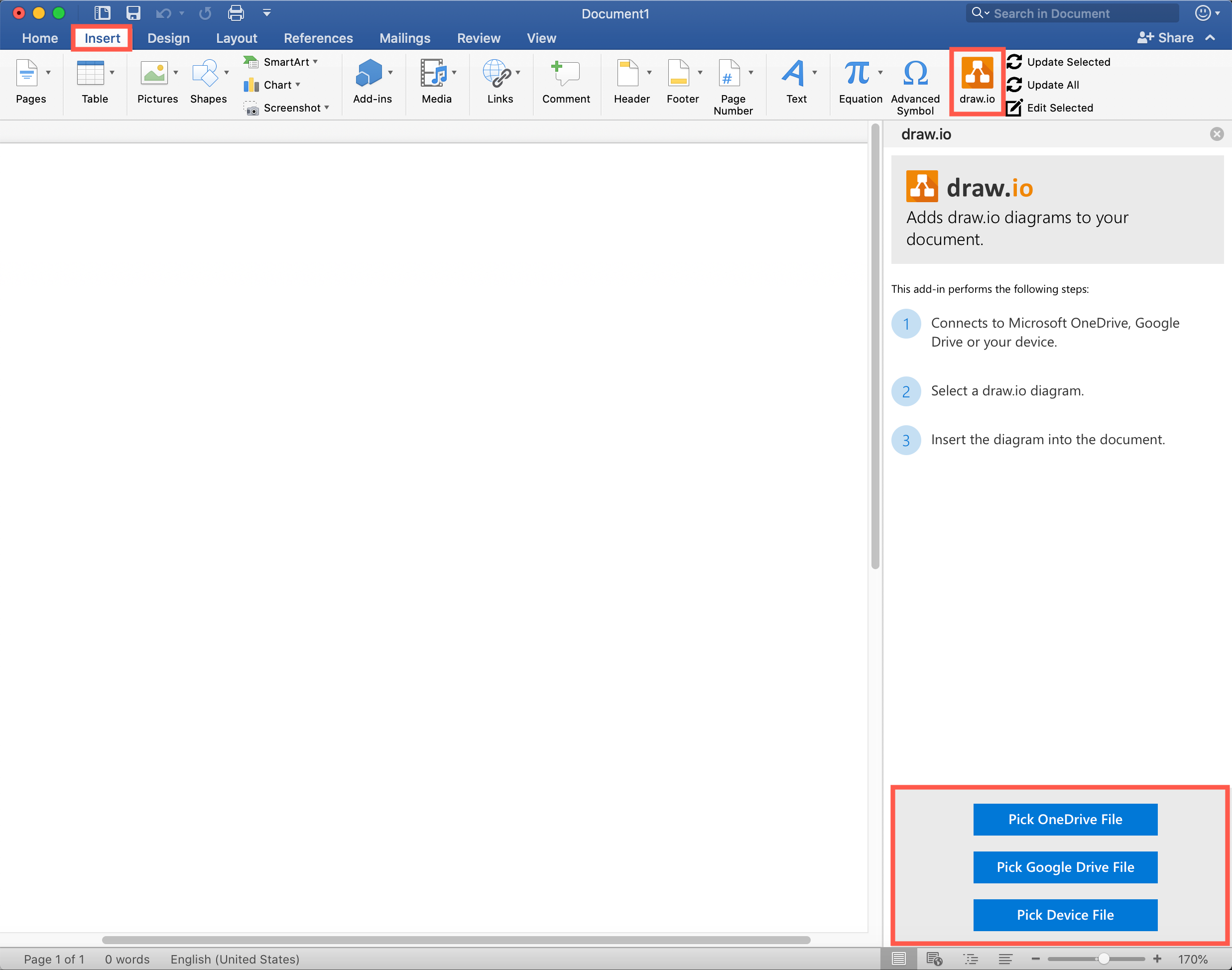Click Pick Device File button
Screen dimensions: 1232x970
coord(1065,914)
